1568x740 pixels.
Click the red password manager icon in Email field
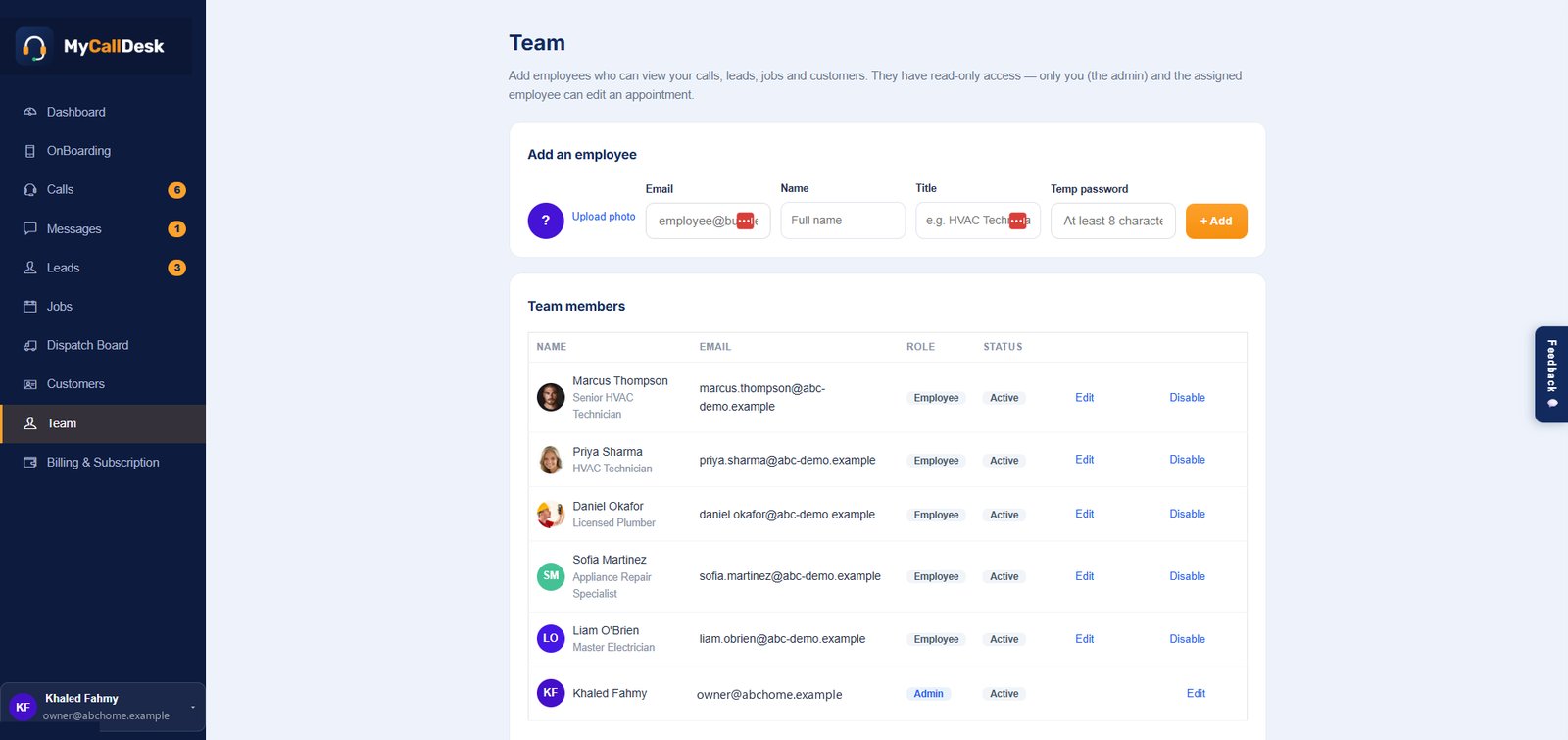745,222
